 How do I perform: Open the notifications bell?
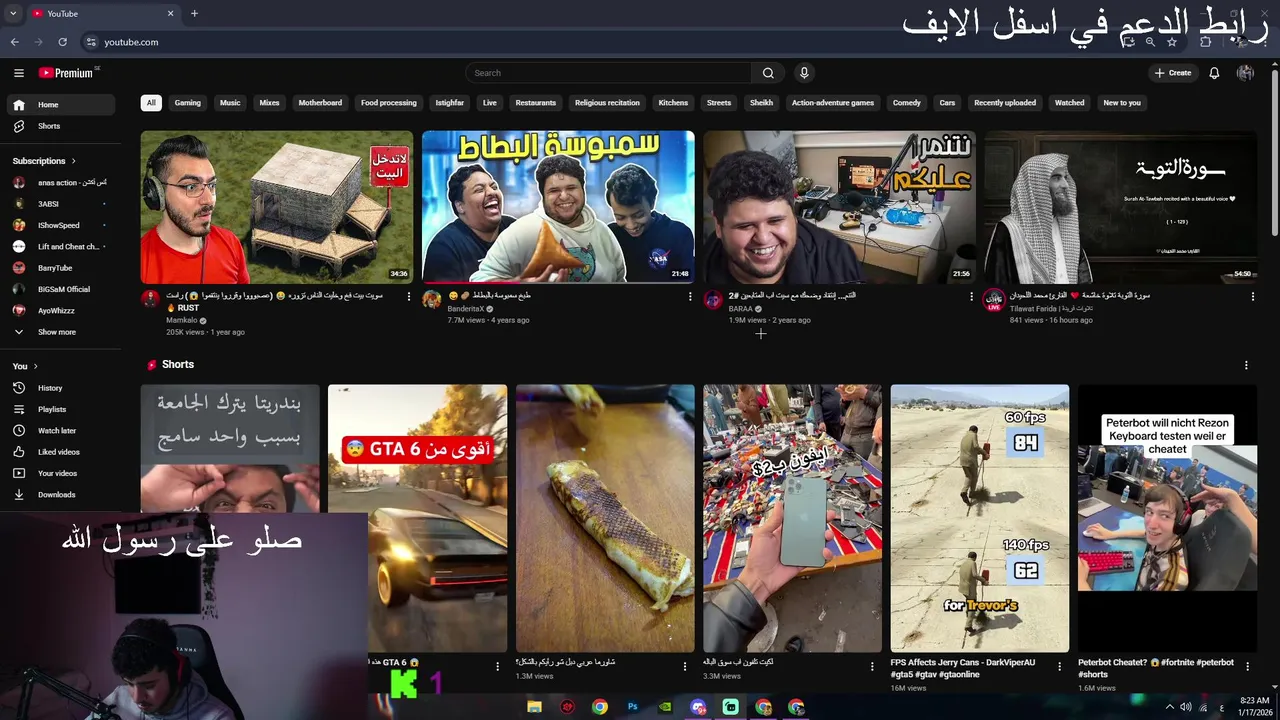pos(1214,73)
